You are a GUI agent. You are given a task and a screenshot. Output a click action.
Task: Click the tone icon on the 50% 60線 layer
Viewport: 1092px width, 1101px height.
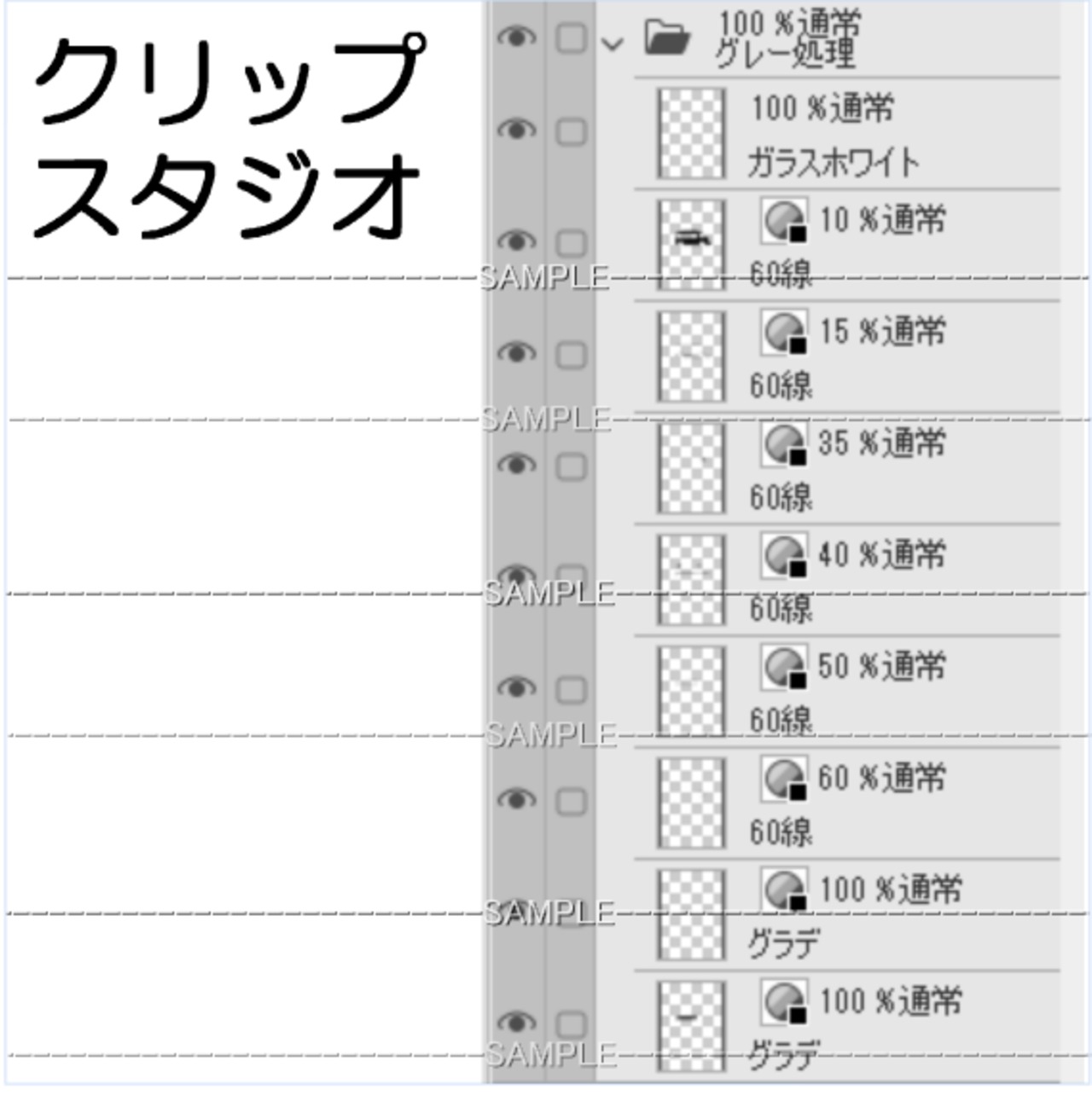pos(784,667)
